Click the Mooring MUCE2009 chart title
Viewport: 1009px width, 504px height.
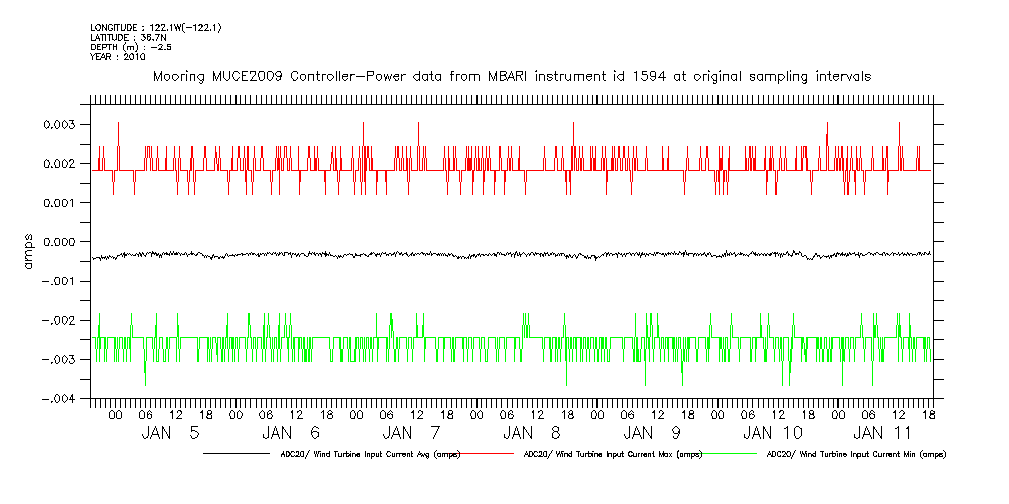[511, 76]
